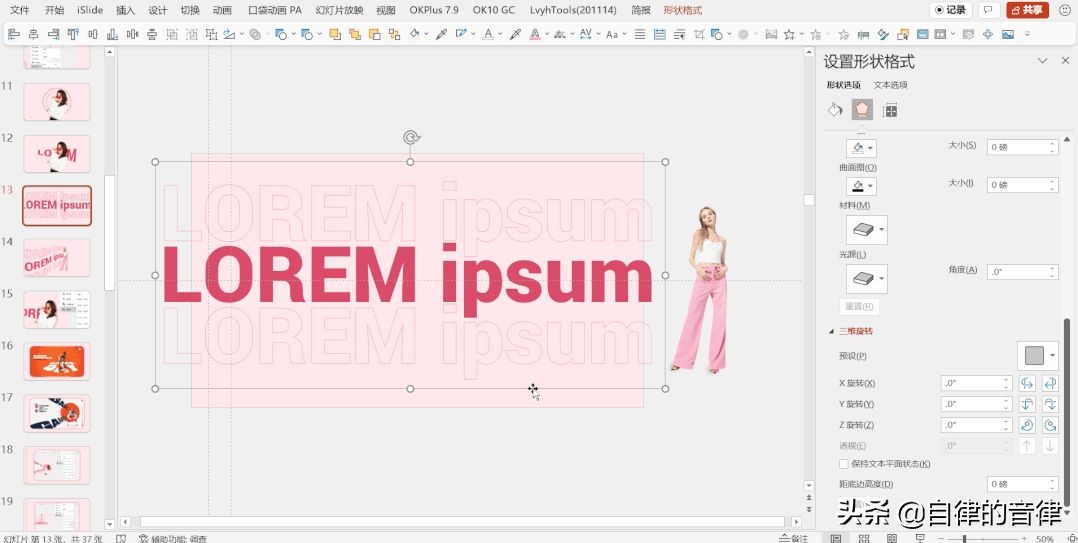Switch to slide sorter view in status bar
Screen dimensions: 1078x543
click(x=864, y=538)
